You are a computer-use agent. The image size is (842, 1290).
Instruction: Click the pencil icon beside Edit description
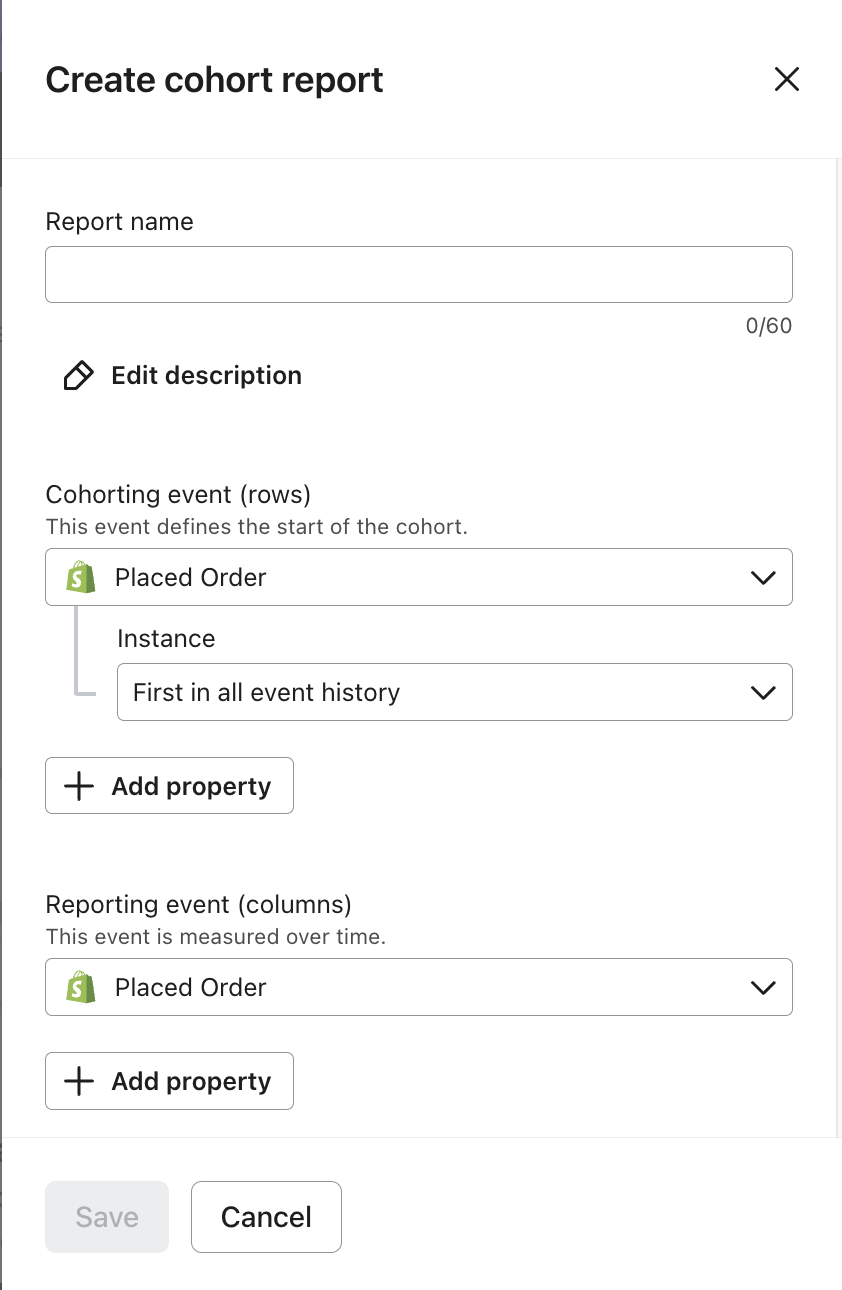coord(78,376)
